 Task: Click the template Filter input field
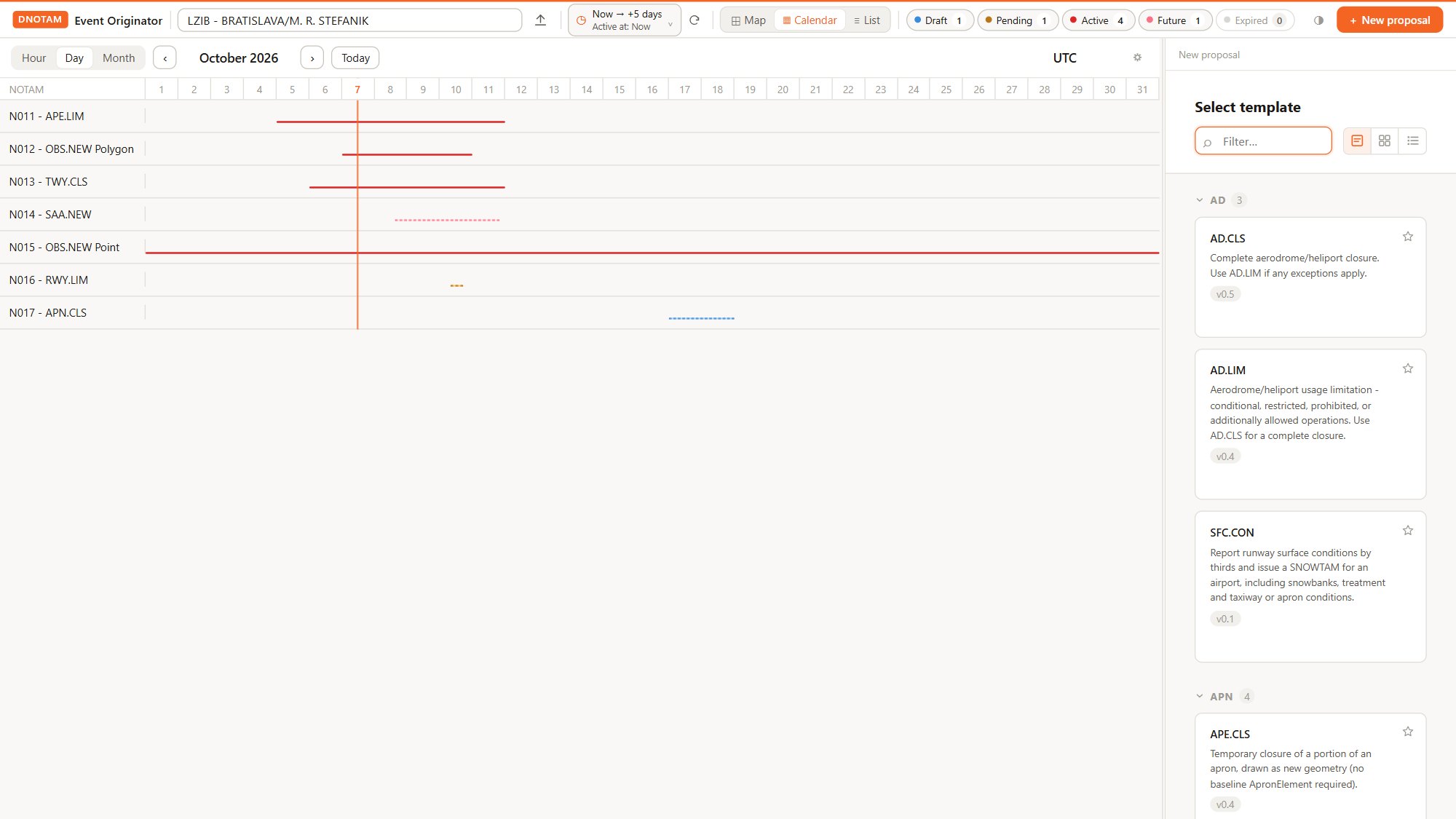[x=1263, y=141]
